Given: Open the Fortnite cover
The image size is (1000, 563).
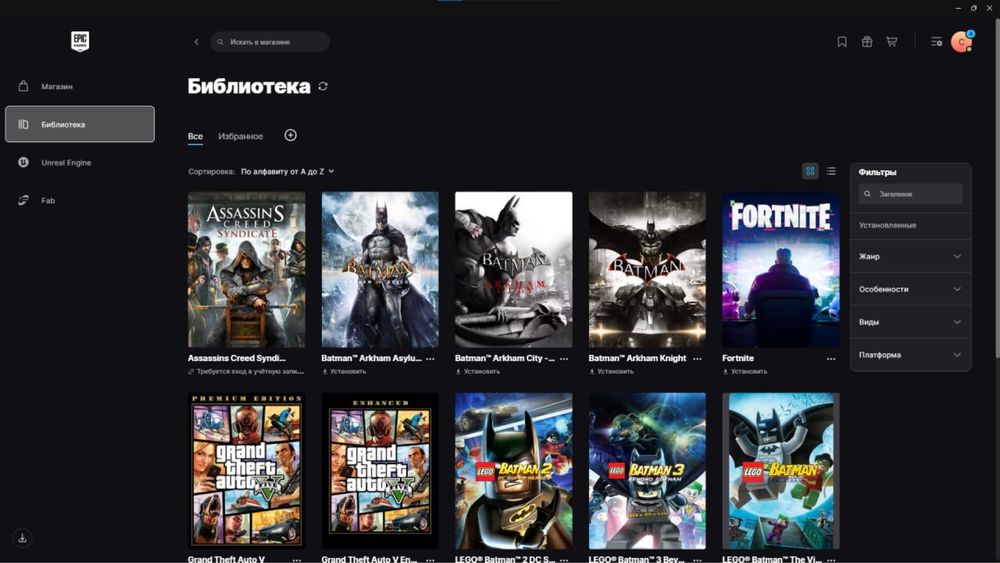Looking at the screenshot, I should (x=781, y=270).
